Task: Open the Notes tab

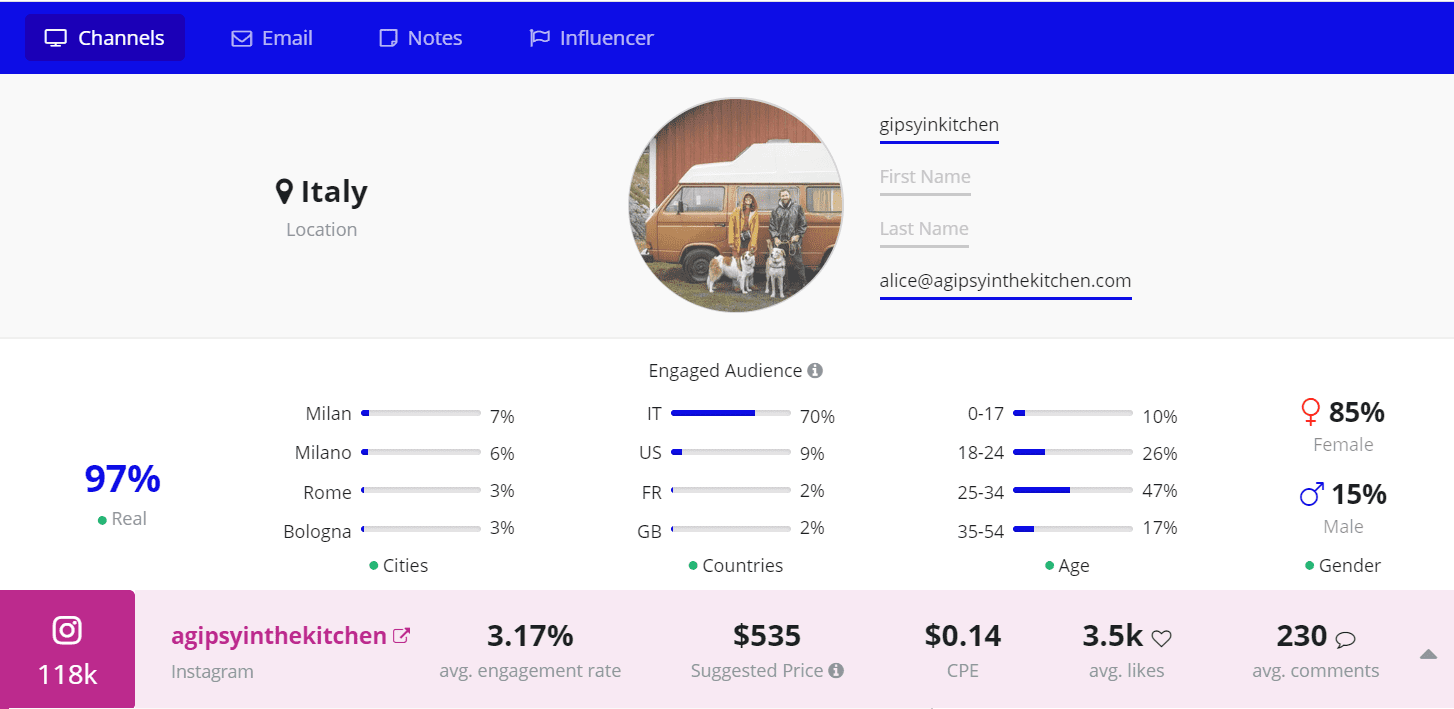Action: point(420,38)
